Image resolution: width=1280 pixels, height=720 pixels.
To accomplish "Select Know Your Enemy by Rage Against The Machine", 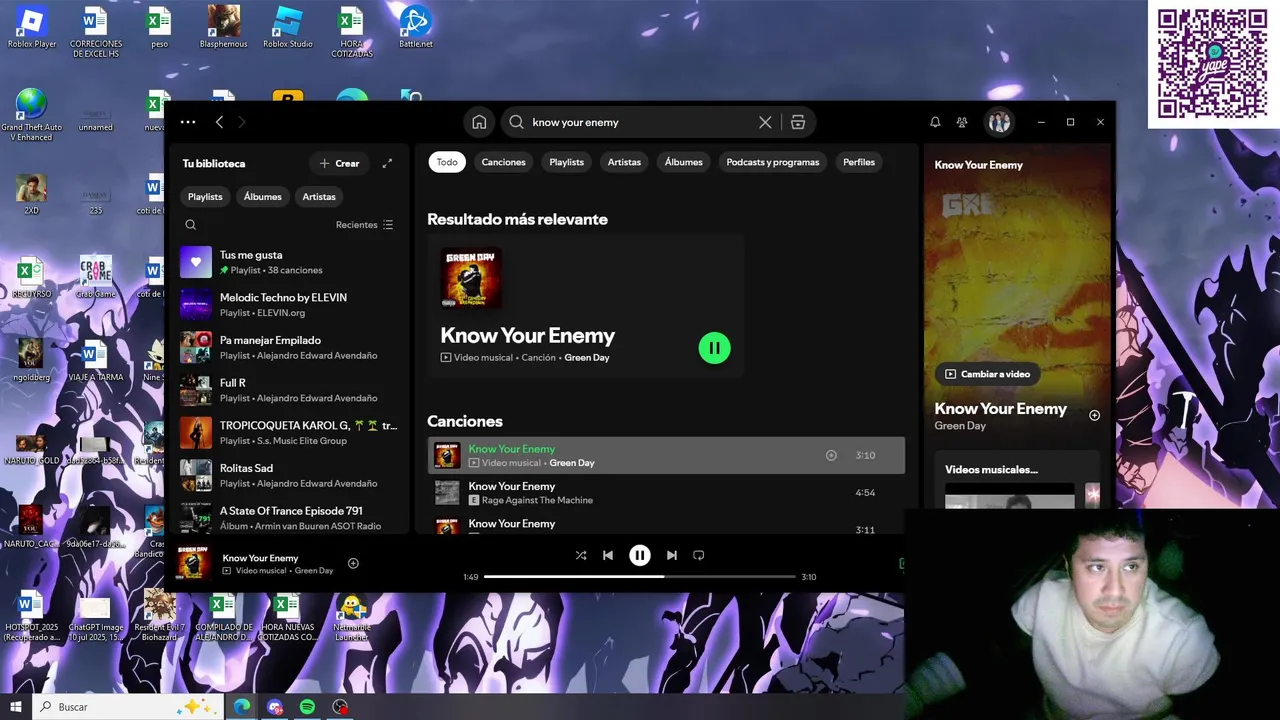I will 666,493.
